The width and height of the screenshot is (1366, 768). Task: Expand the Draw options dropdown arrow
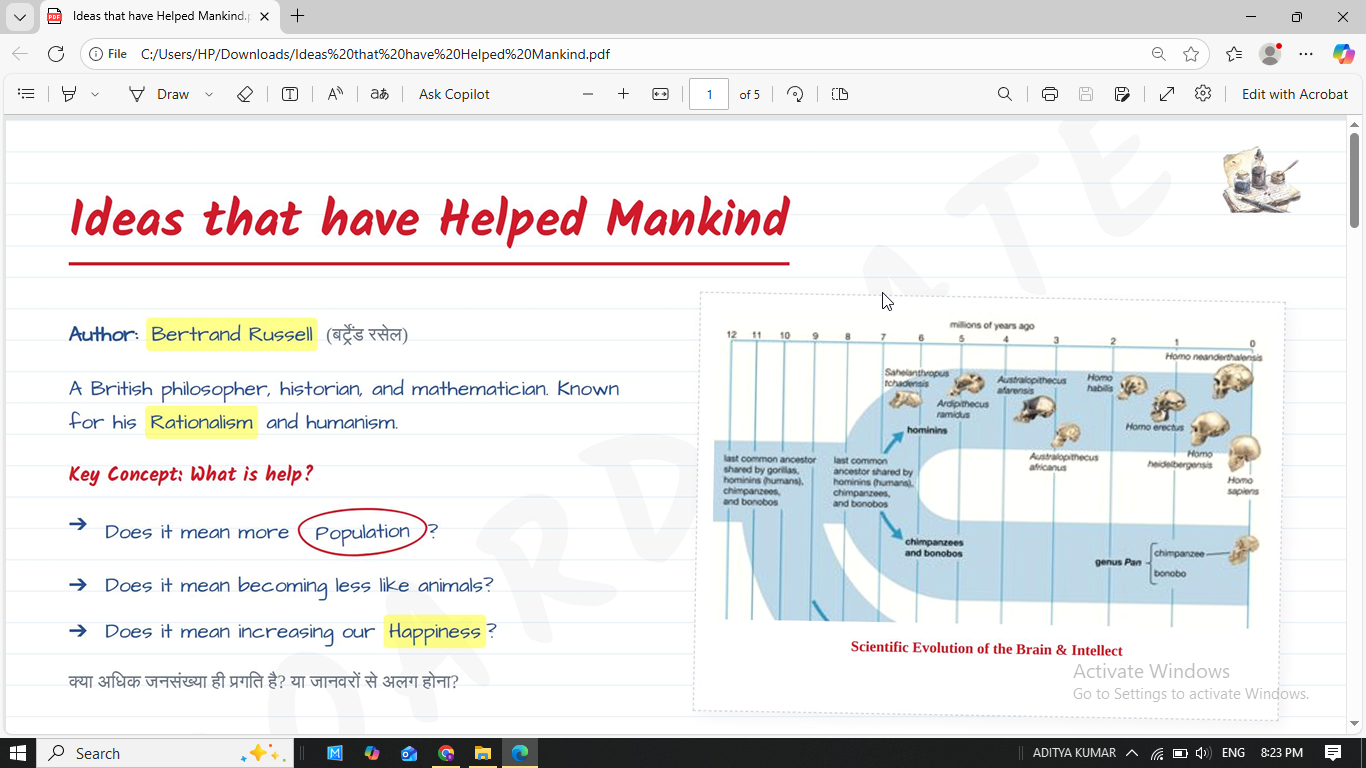(209, 94)
